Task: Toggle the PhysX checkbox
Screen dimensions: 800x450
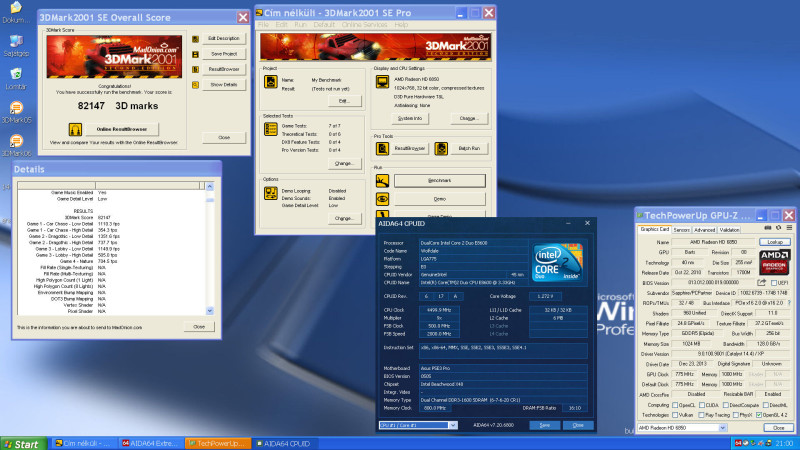Action: [735, 415]
